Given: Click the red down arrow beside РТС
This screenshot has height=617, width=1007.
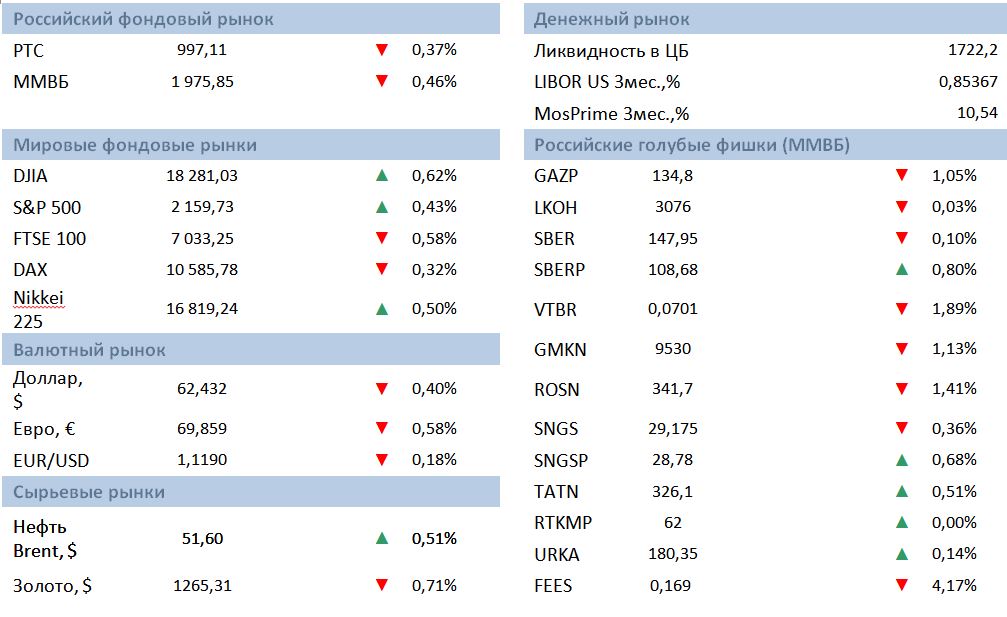Looking at the screenshot, I should click(381, 50).
